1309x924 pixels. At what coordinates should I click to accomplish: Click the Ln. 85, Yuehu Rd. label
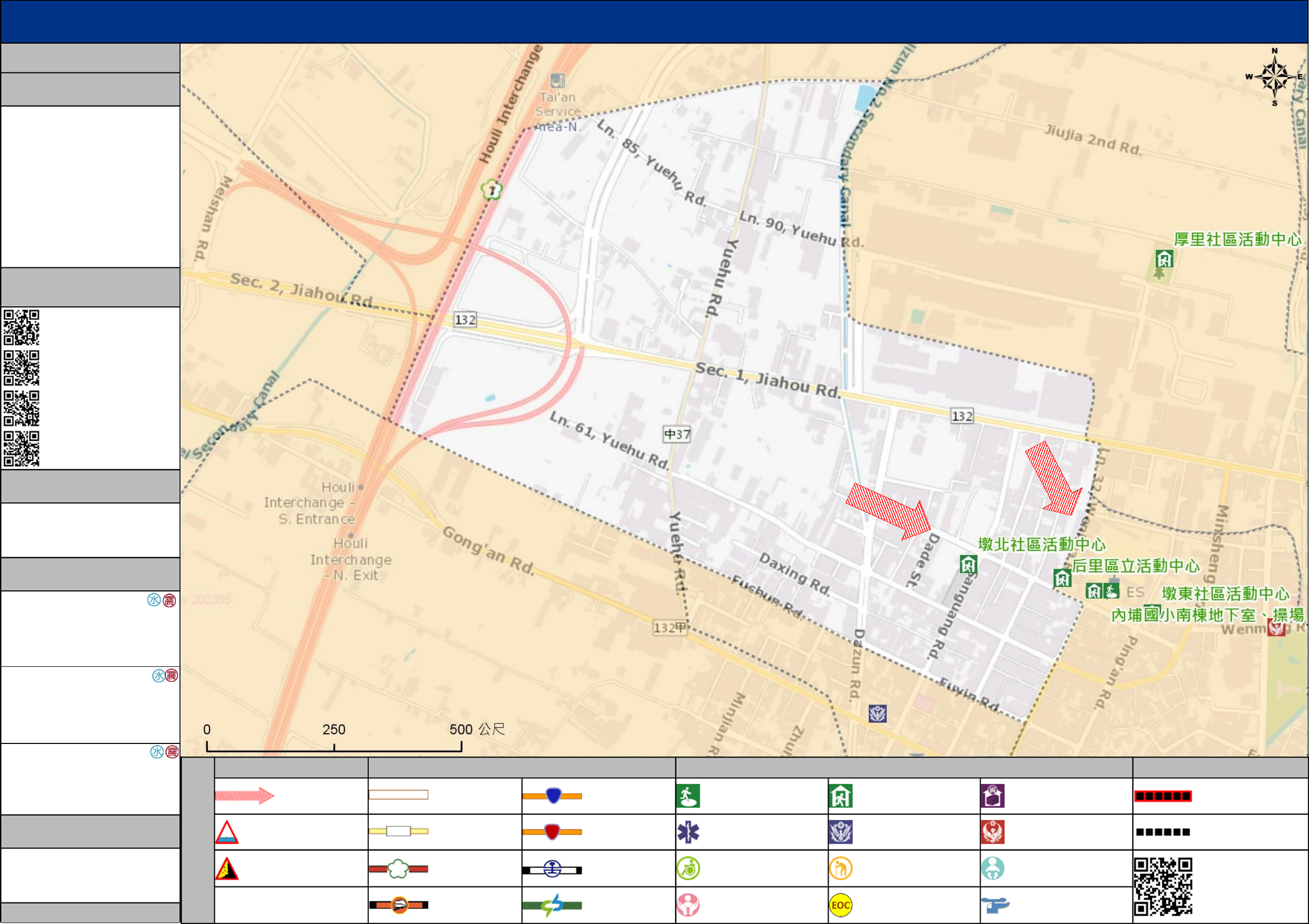coord(651,162)
